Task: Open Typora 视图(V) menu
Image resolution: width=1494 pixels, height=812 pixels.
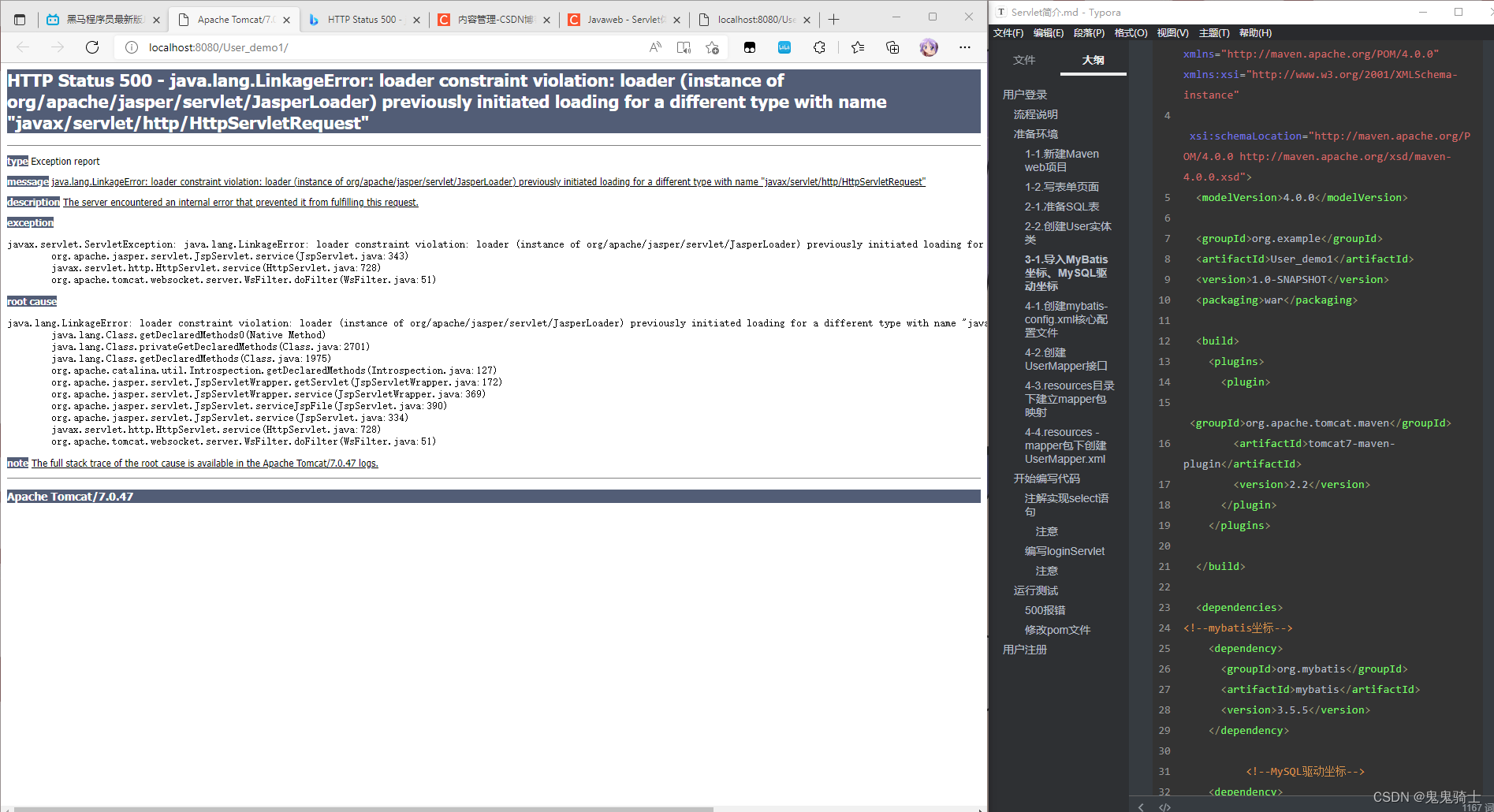Action: click(x=1172, y=32)
